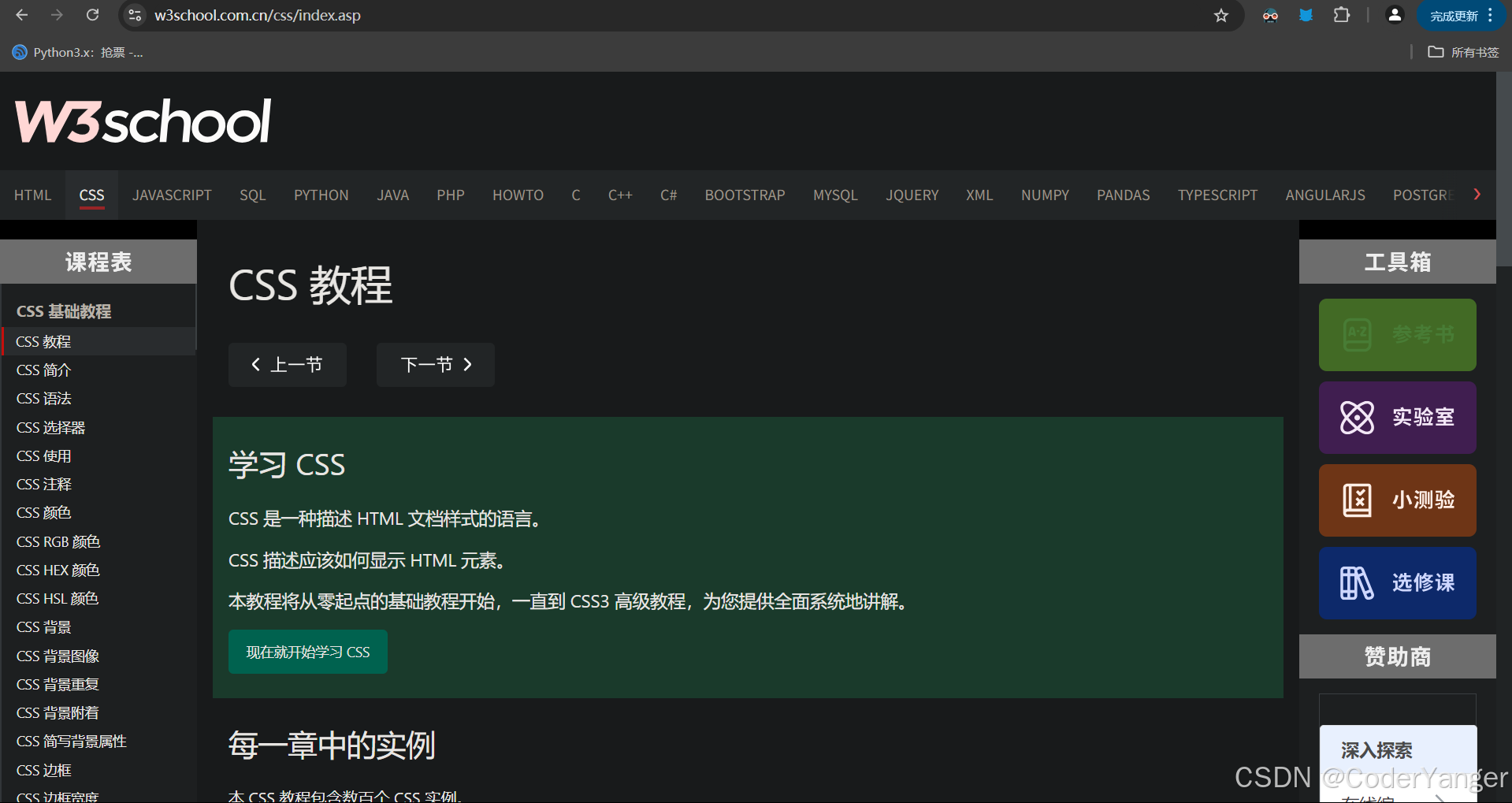Bookmark this page with the star icon

click(1221, 15)
